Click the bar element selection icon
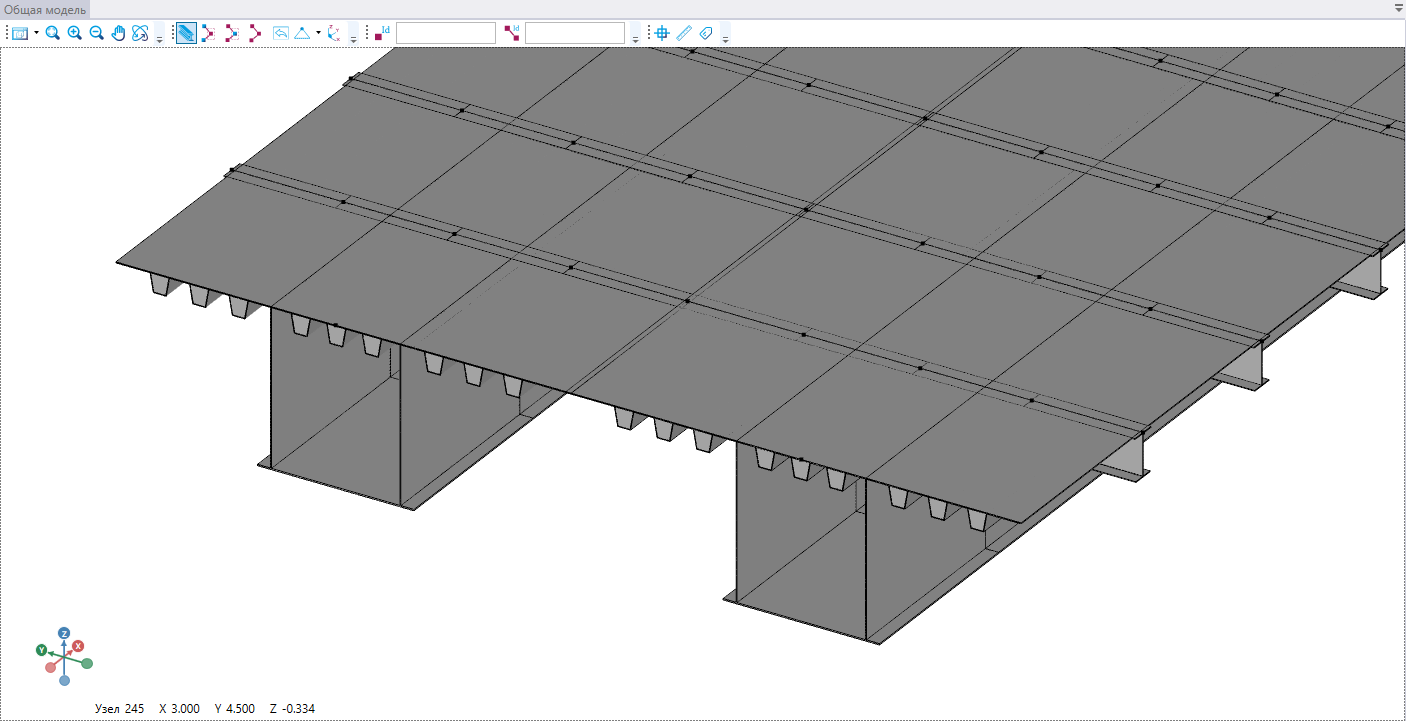Image resolution: width=1406 pixels, height=721 pixels. (x=255, y=33)
